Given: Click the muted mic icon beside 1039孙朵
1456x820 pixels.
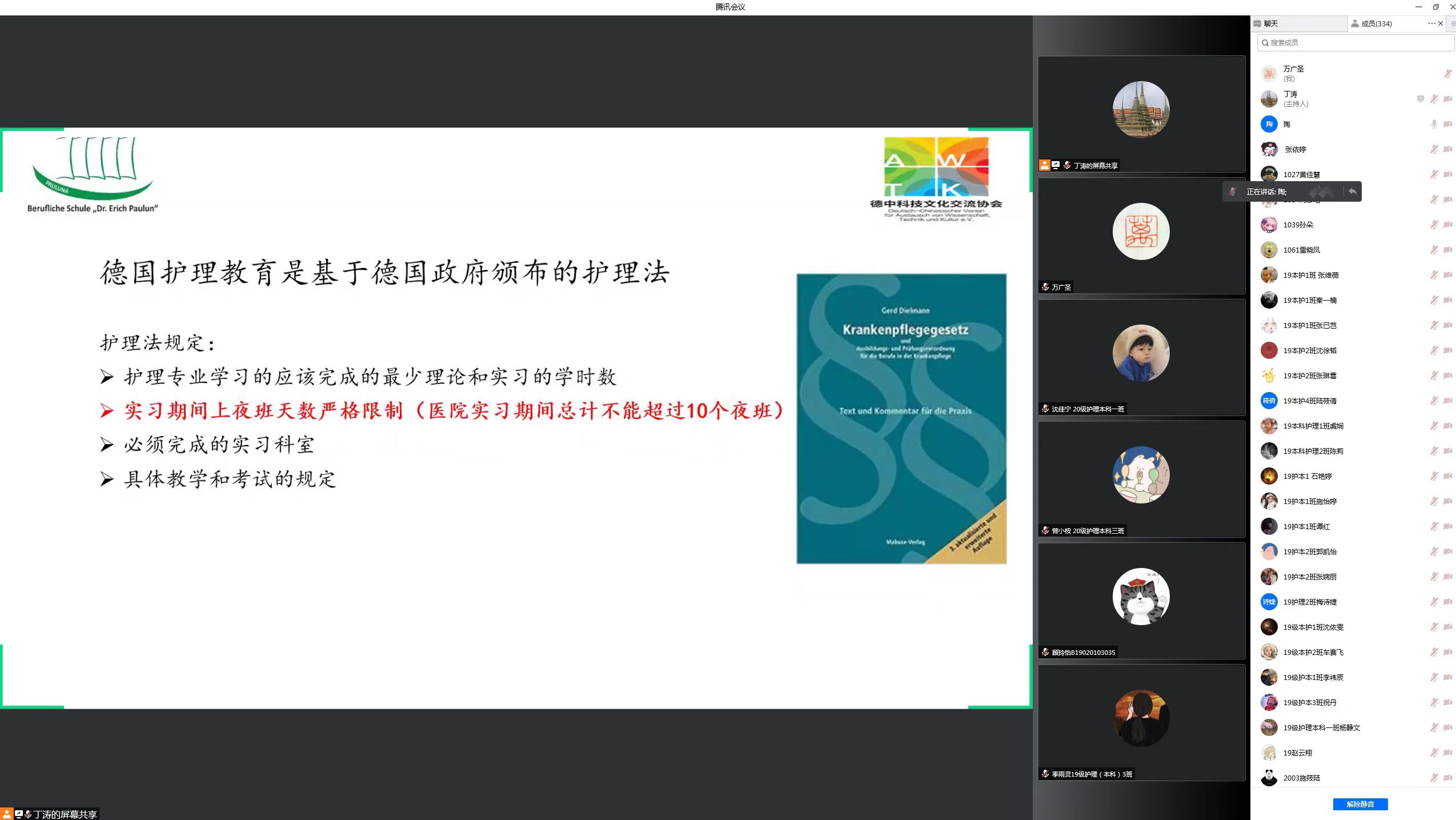Looking at the screenshot, I should 1434,225.
